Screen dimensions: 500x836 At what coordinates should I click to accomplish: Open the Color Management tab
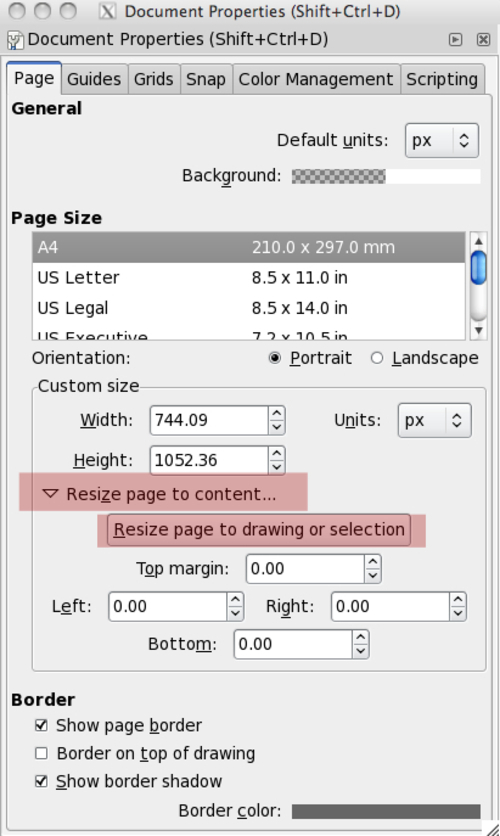(x=316, y=79)
